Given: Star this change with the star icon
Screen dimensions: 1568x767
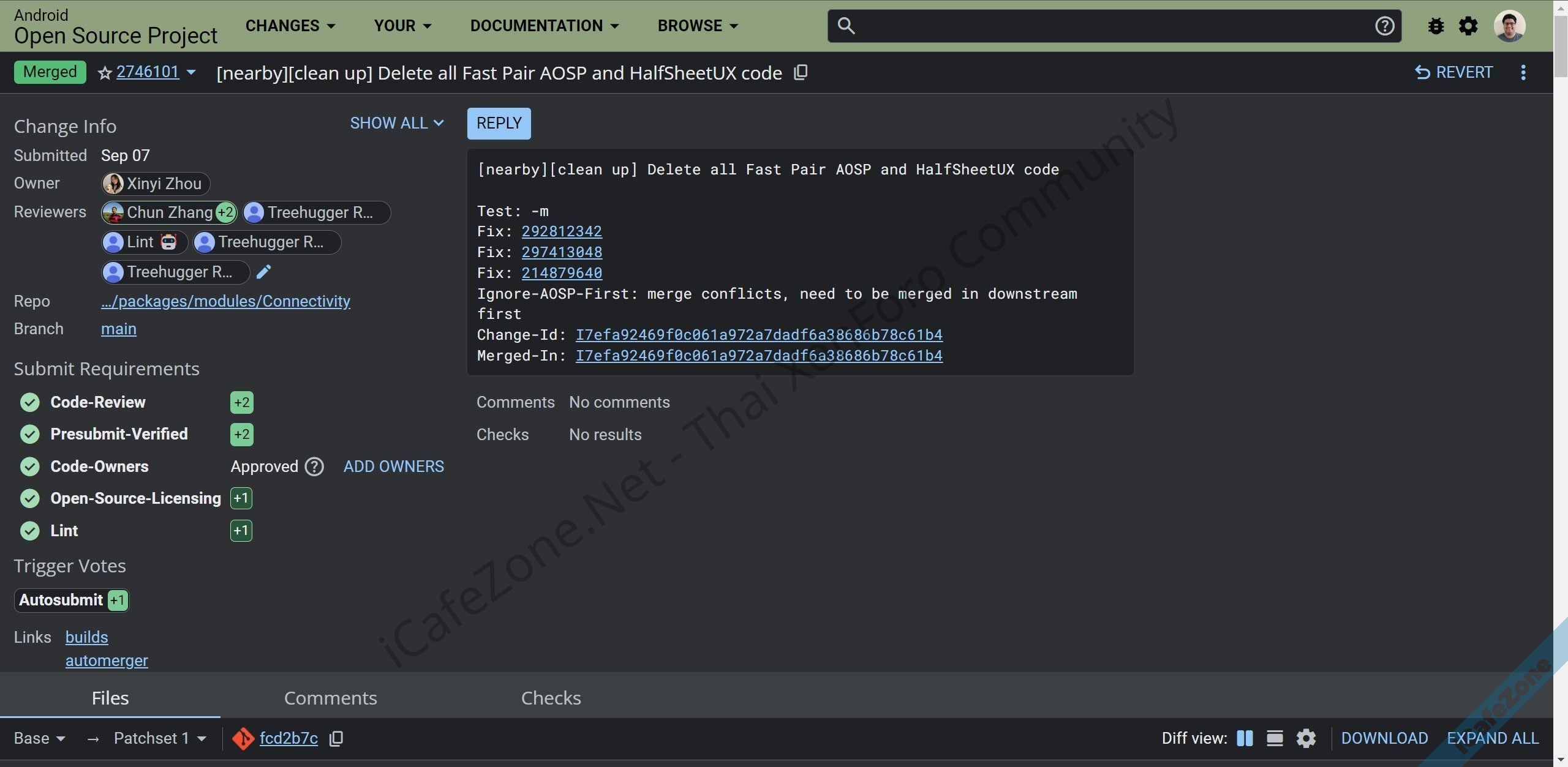Looking at the screenshot, I should pyautogui.click(x=105, y=73).
